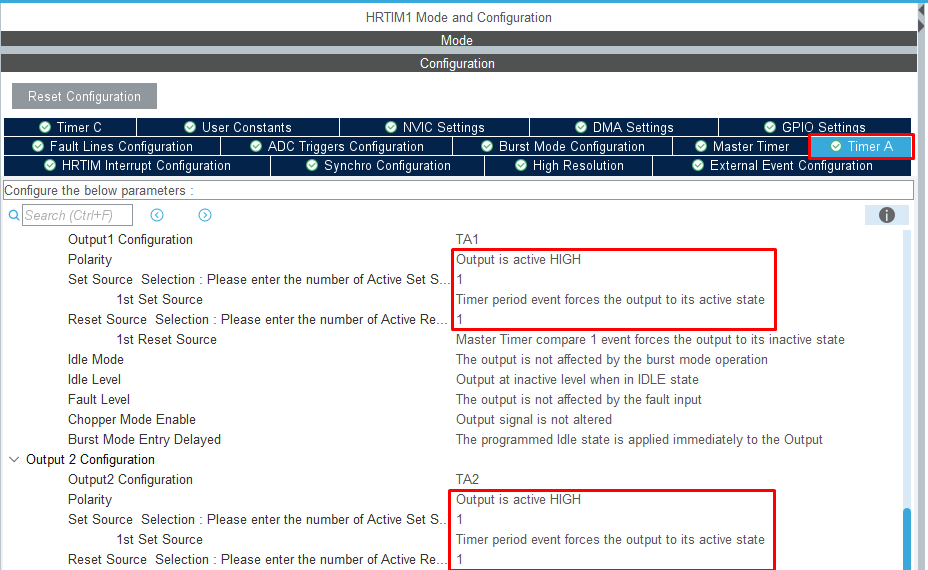928x570 pixels.
Task: Edit TA2 Set Source Selection number value
Action: click(x=459, y=520)
